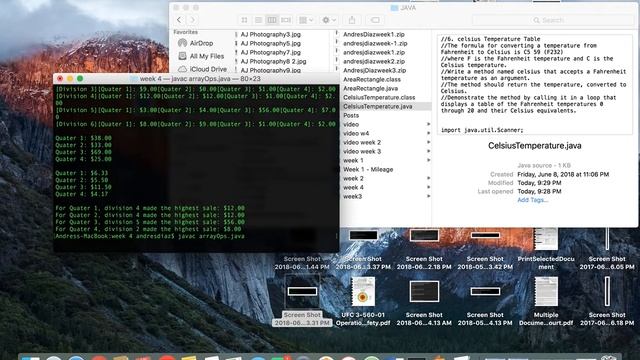Expand the video folder arrow
Screen dimensions: 640x360
tap(428, 124)
